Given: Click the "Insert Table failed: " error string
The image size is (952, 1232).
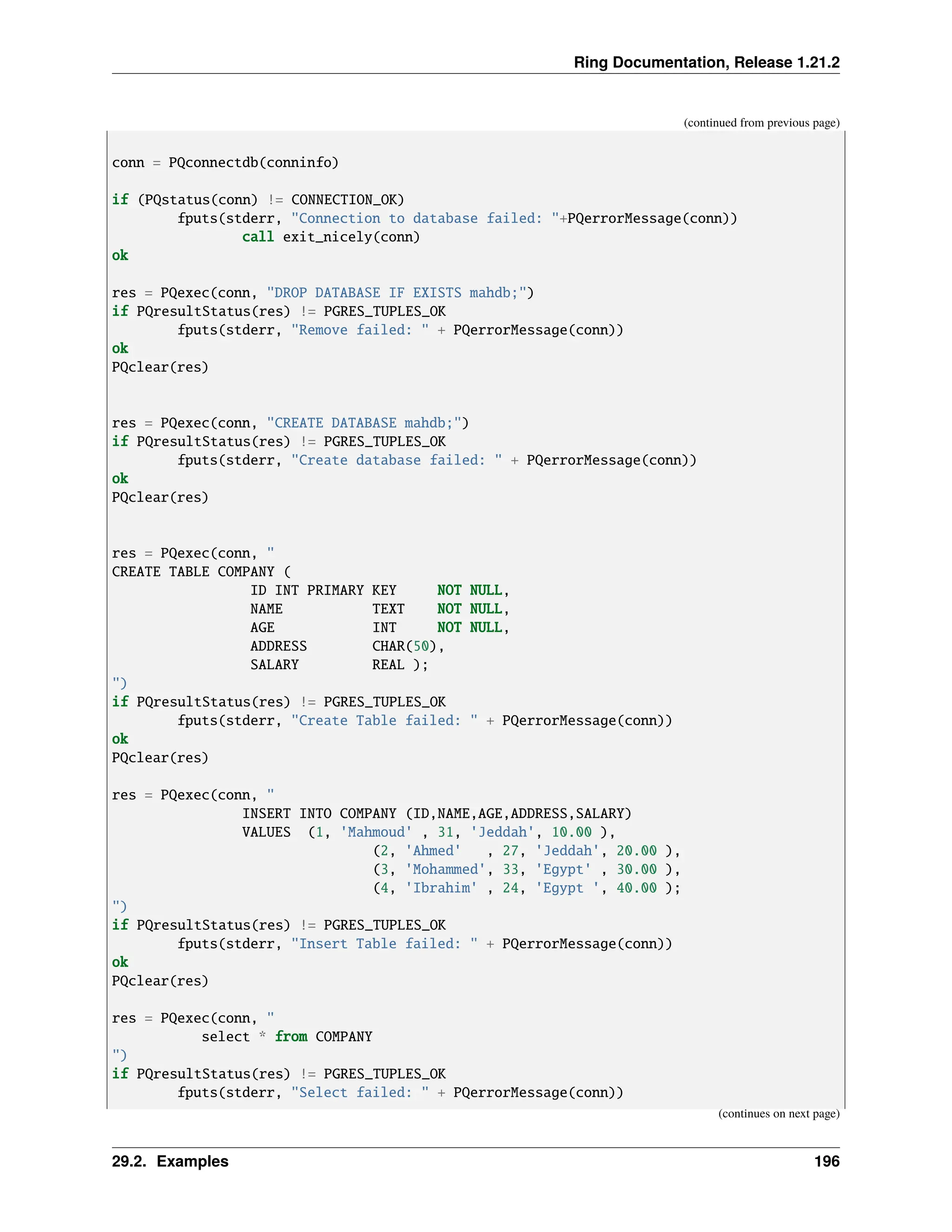Looking at the screenshot, I should (x=383, y=944).
